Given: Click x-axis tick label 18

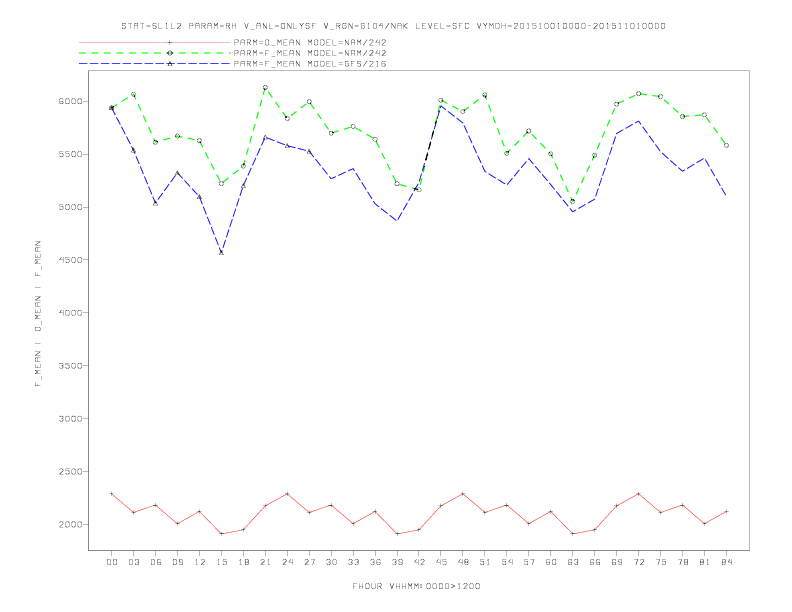Looking at the screenshot, I should 243,562.
